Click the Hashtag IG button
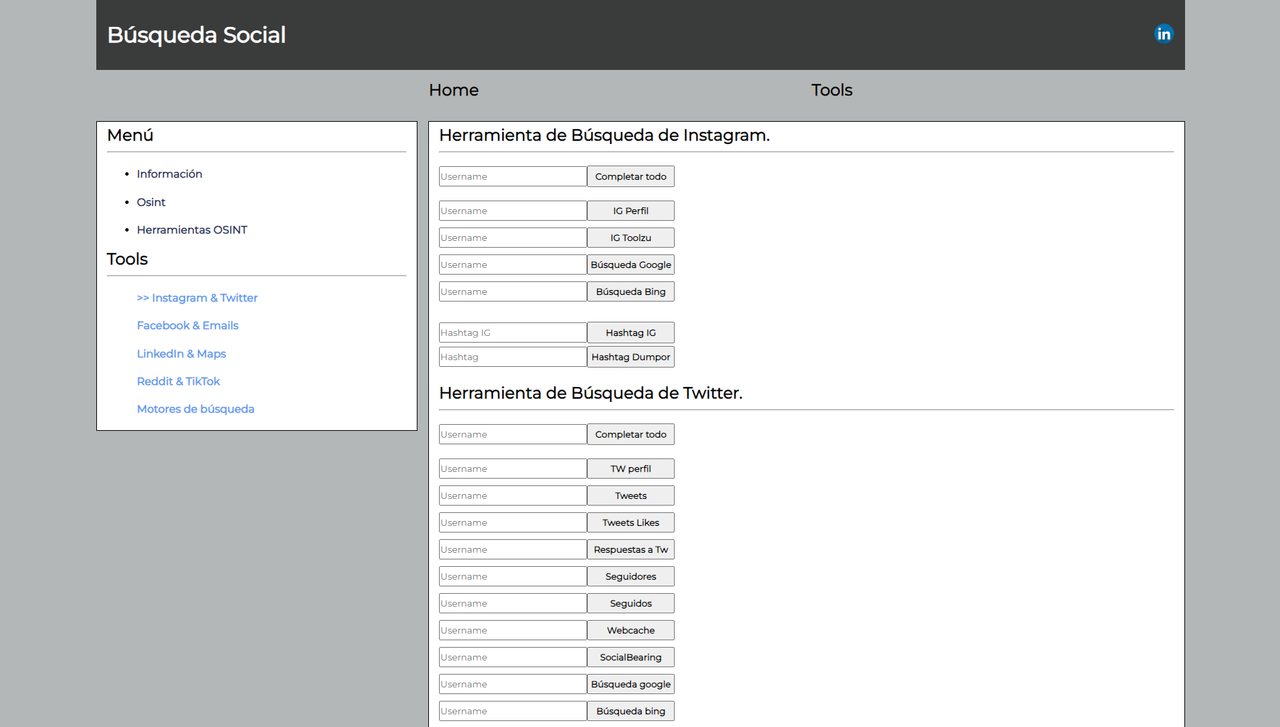Viewport: 1280px width, 727px height. click(x=631, y=333)
